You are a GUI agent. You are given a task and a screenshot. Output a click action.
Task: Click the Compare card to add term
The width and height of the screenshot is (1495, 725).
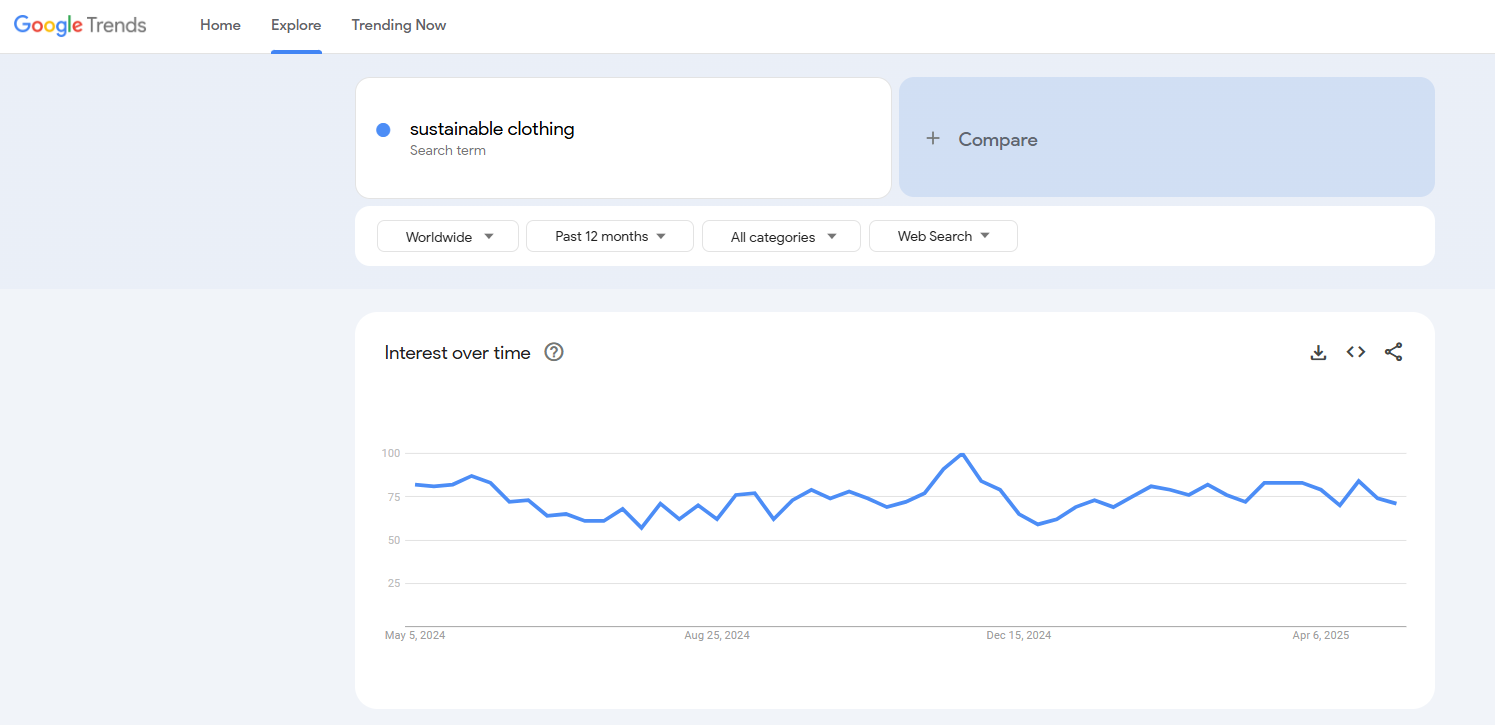point(1167,138)
